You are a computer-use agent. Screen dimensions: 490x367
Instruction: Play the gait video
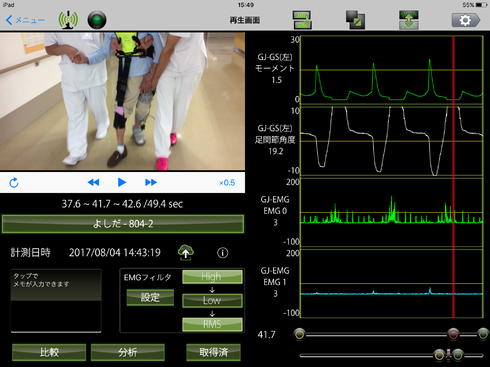tap(122, 182)
